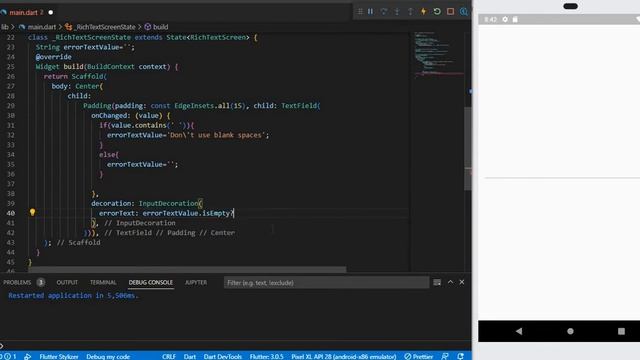640x360 pixels.
Task: Click the "@override" annotation on line 24
Action: pyautogui.click(x=53, y=57)
